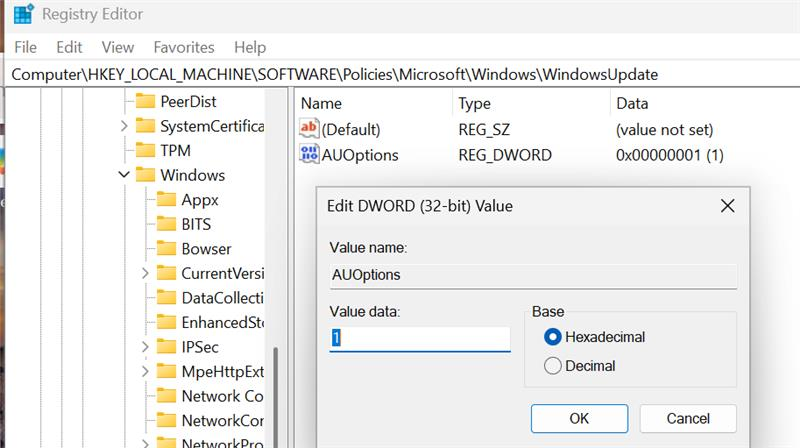Click the Registry Editor app icon
Screen dimensions: 800x448
click(x=23, y=14)
